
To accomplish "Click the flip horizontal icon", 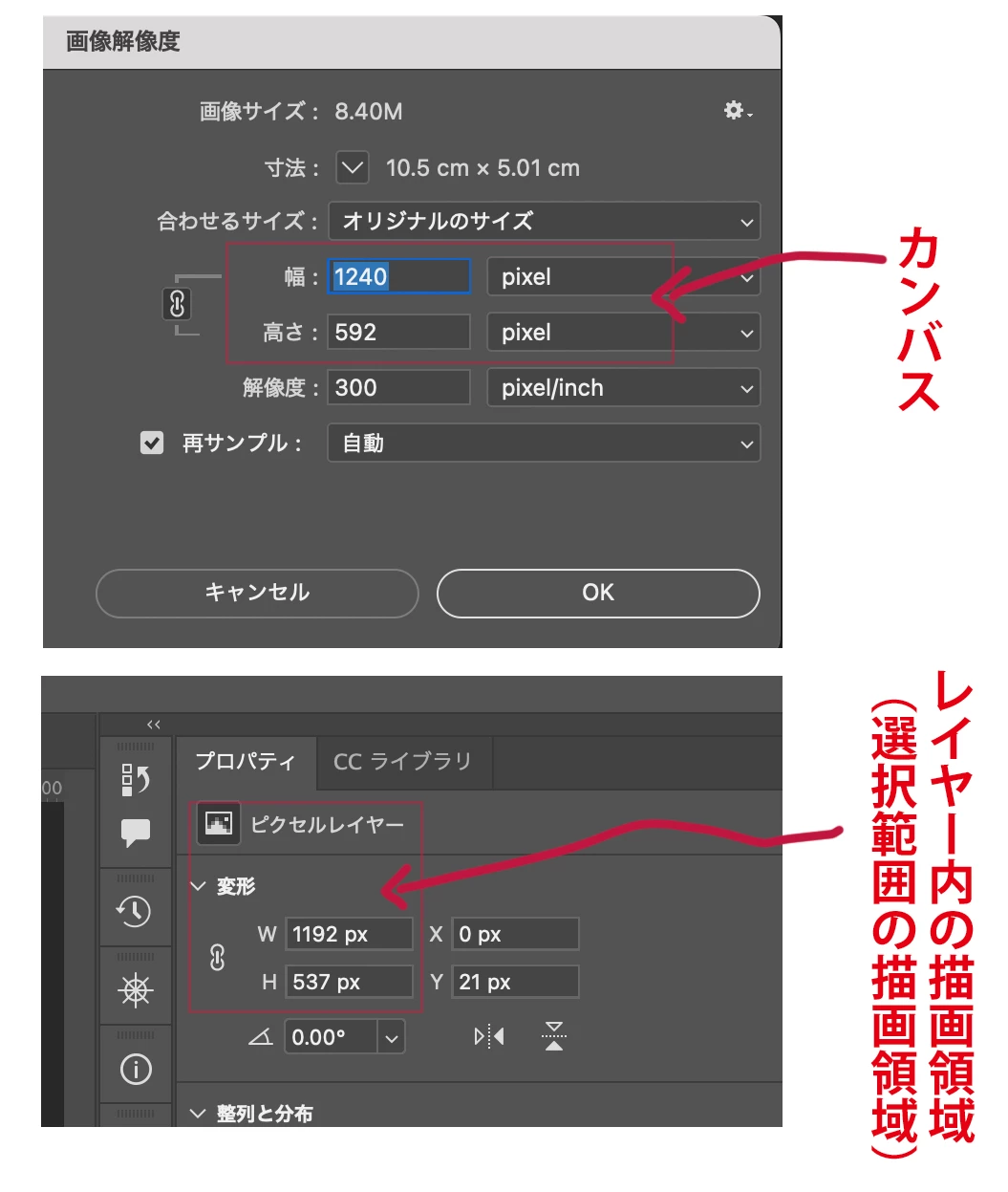I will pos(489,1036).
